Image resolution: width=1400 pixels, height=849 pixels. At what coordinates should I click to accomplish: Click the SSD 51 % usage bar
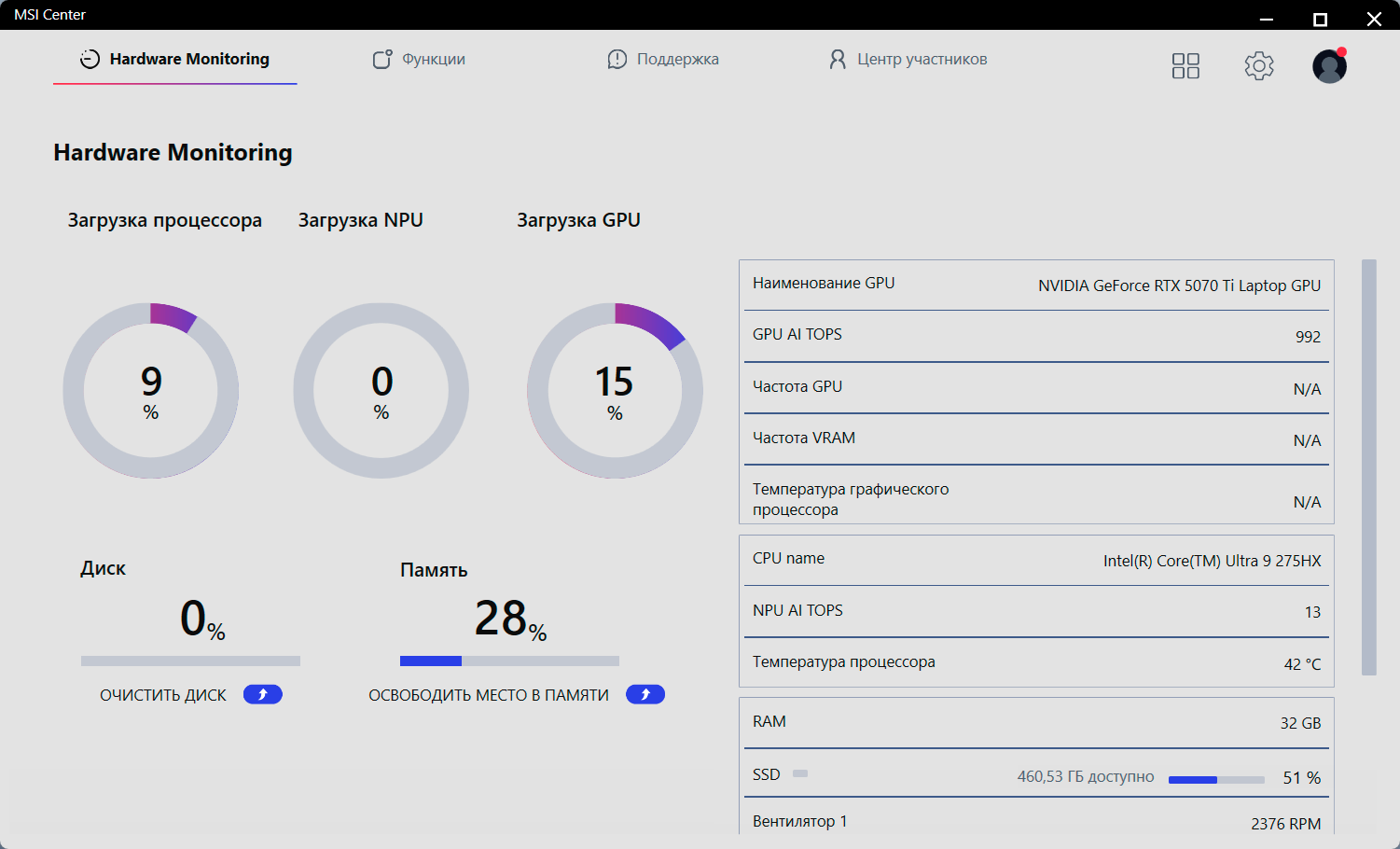(1216, 779)
